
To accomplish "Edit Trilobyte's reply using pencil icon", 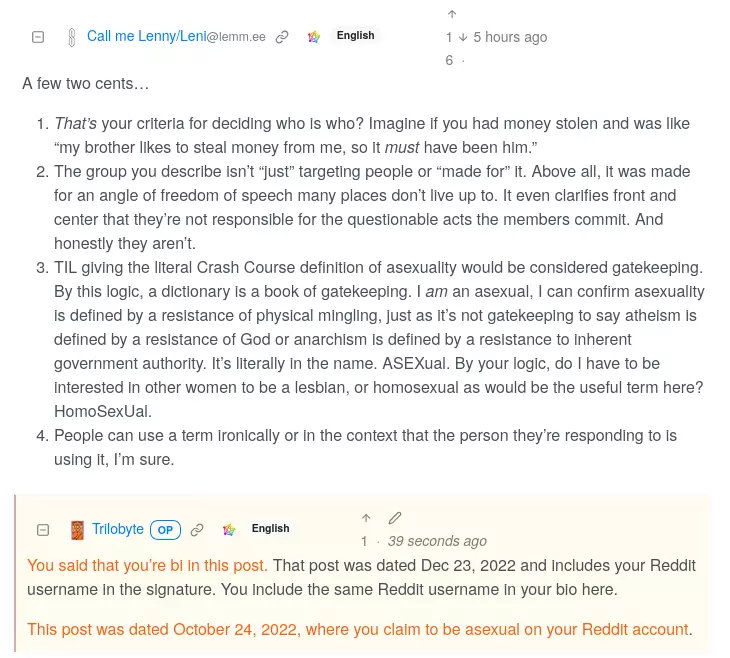I will click(395, 518).
